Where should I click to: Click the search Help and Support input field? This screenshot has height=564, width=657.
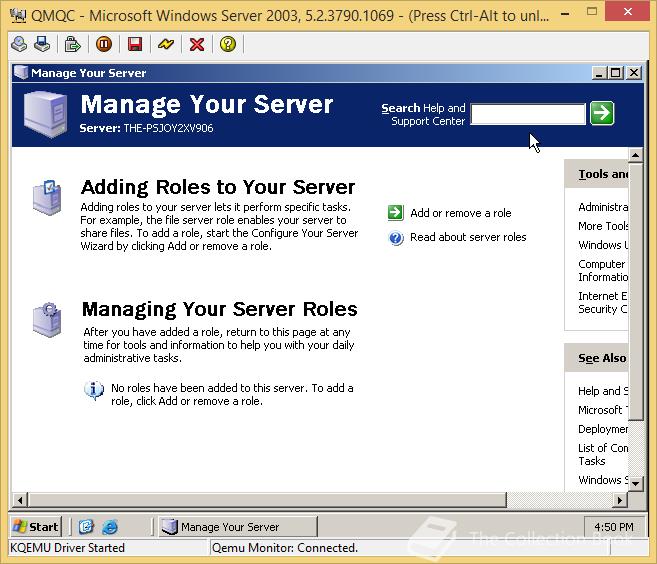[528, 114]
